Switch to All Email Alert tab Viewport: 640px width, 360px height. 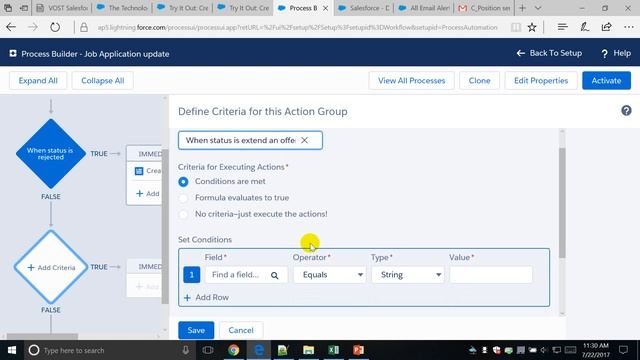coord(424,8)
